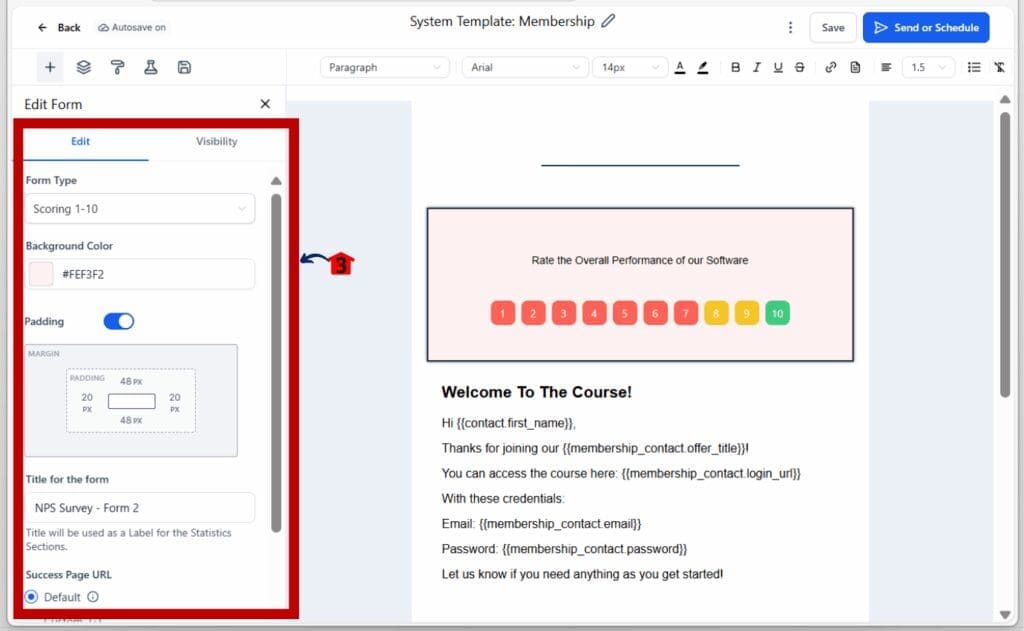
Task: Click the canvas vertical scrollbar thumb
Action: (1005, 255)
